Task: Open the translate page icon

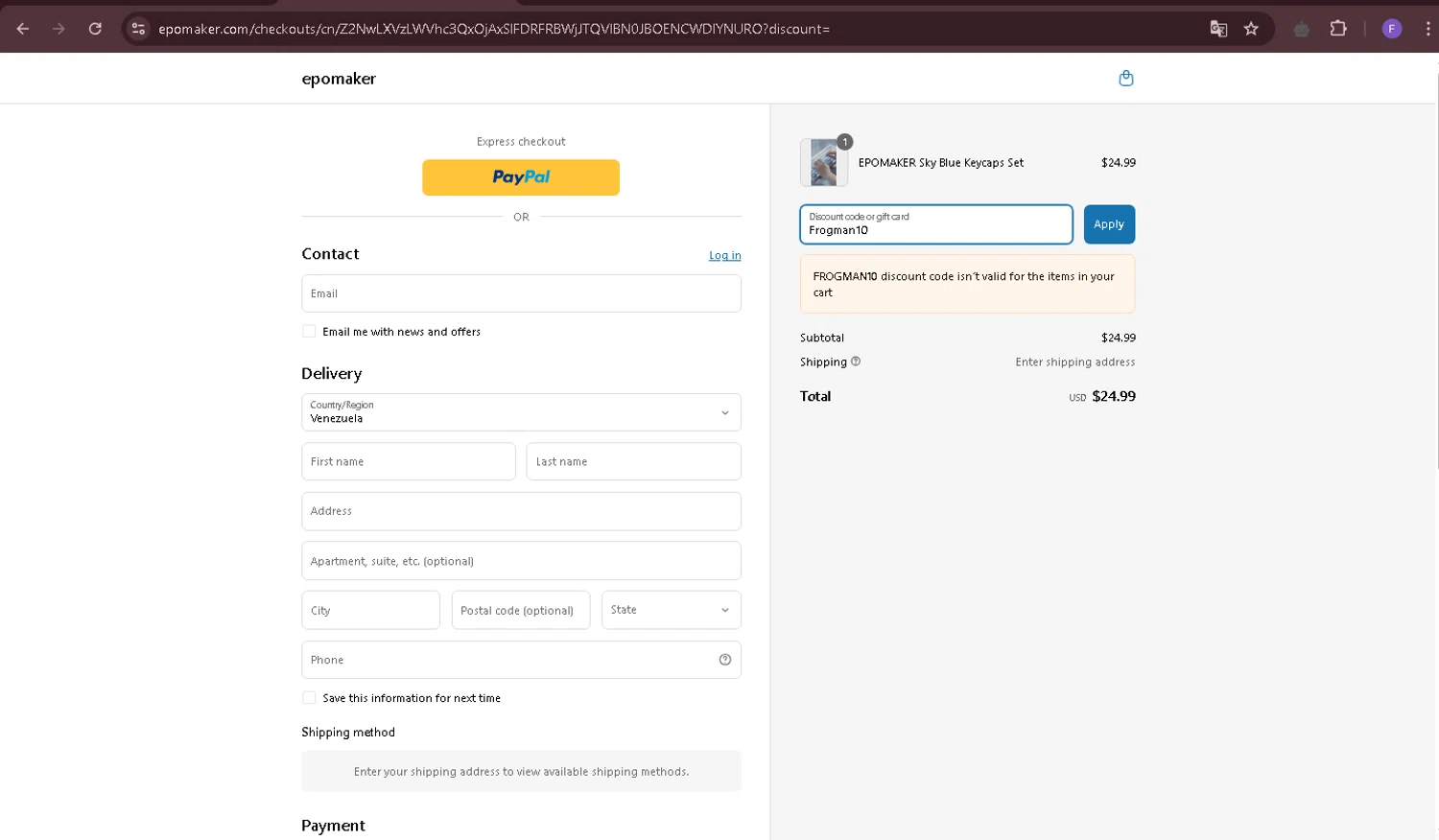Action: [x=1218, y=29]
